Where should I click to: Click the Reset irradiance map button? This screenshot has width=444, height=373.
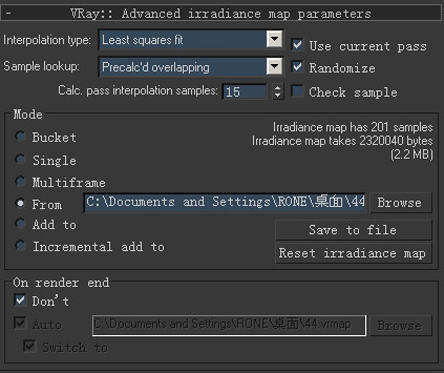[353, 253]
